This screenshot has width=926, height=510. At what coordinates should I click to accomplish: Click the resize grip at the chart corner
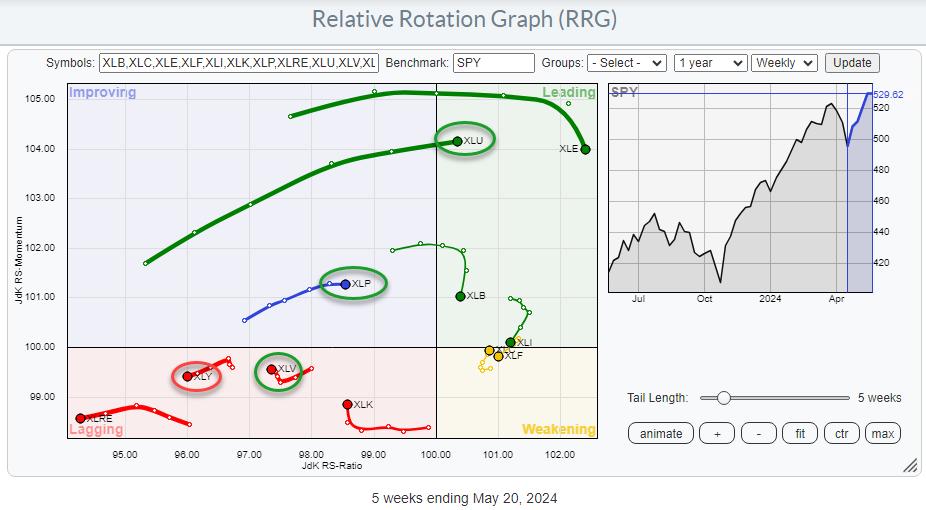(910, 465)
